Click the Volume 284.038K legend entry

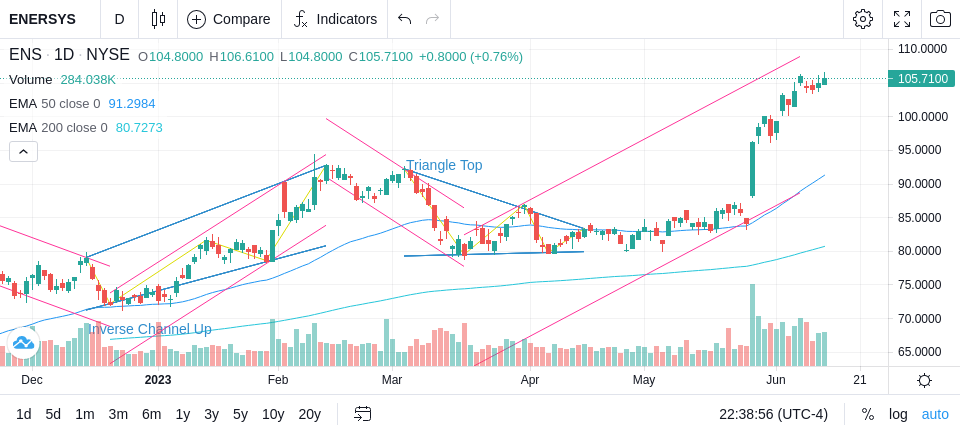tap(62, 80)
